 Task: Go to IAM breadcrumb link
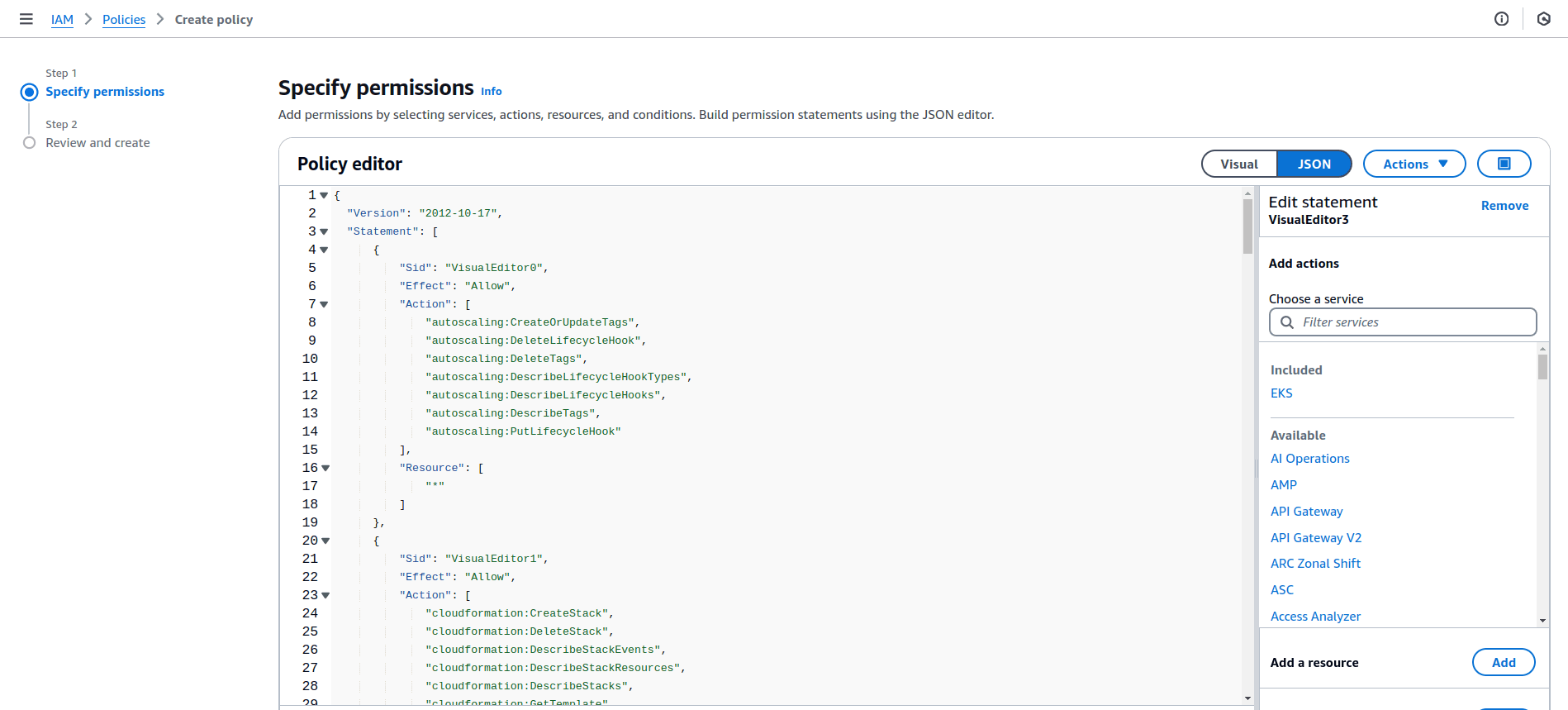(x=62, y=19)
